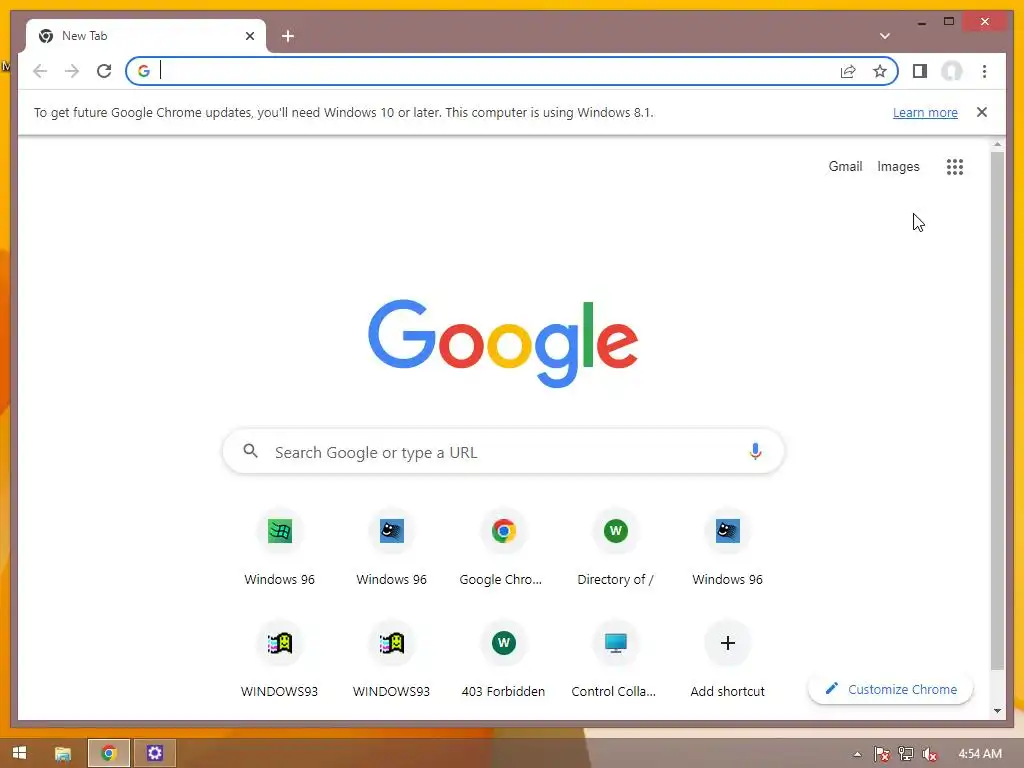Show hidden system tray icons
This screenshot has height=768, width=1024.
[x=857, y=754]
